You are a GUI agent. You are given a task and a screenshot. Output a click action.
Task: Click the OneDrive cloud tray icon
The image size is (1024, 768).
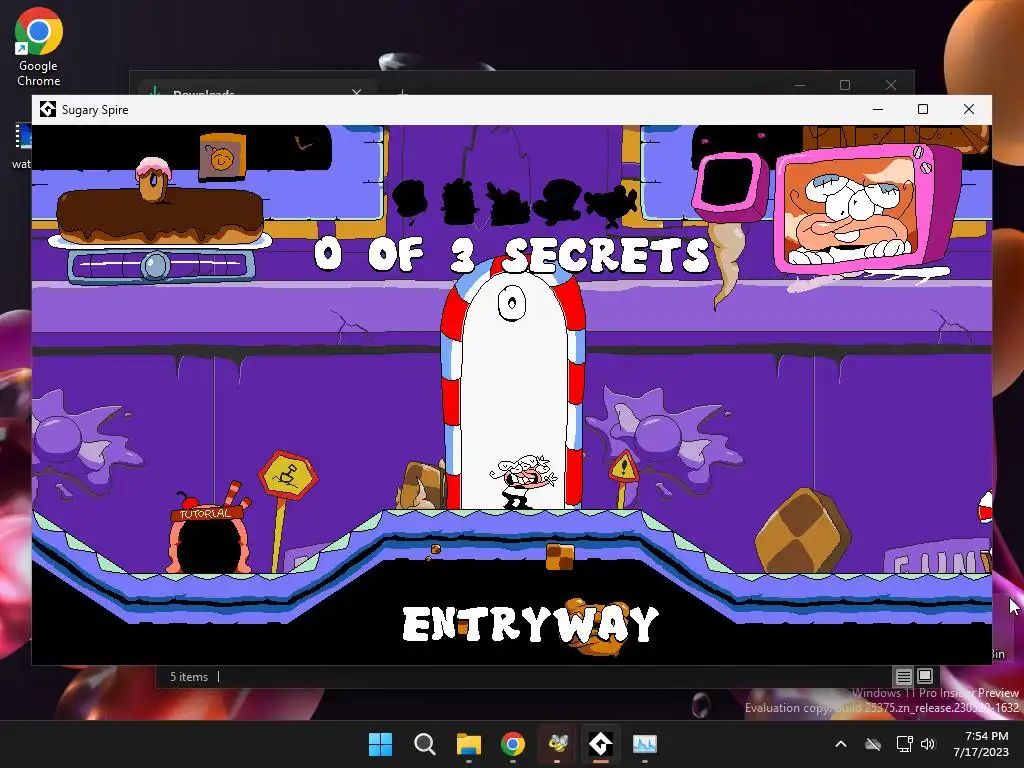pos(873,744)
